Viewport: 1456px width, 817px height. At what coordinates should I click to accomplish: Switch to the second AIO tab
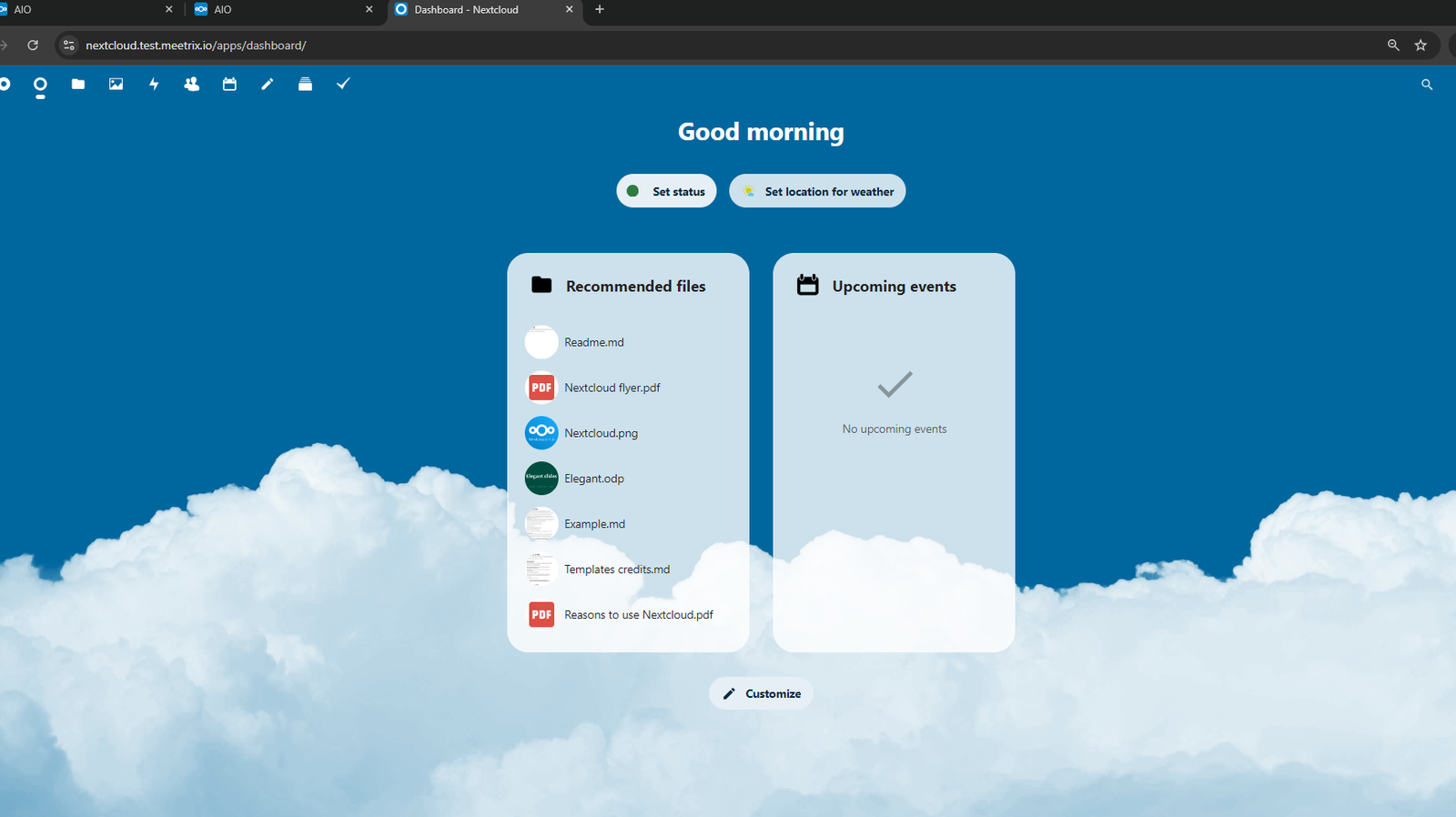(284, 9)
